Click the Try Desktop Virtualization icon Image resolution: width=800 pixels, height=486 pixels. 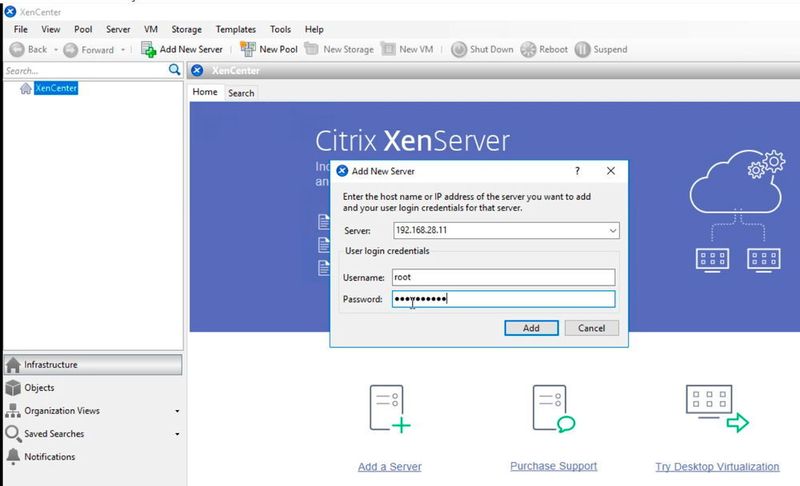click(x=717, y=409)
